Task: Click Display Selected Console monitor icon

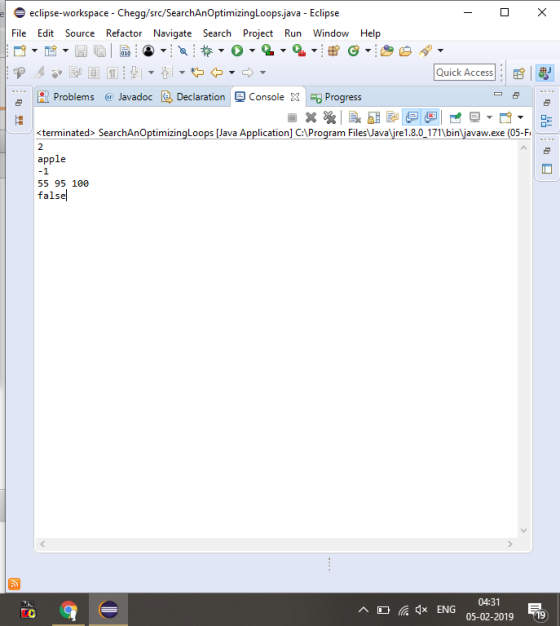Action: (x=475, y=117)
